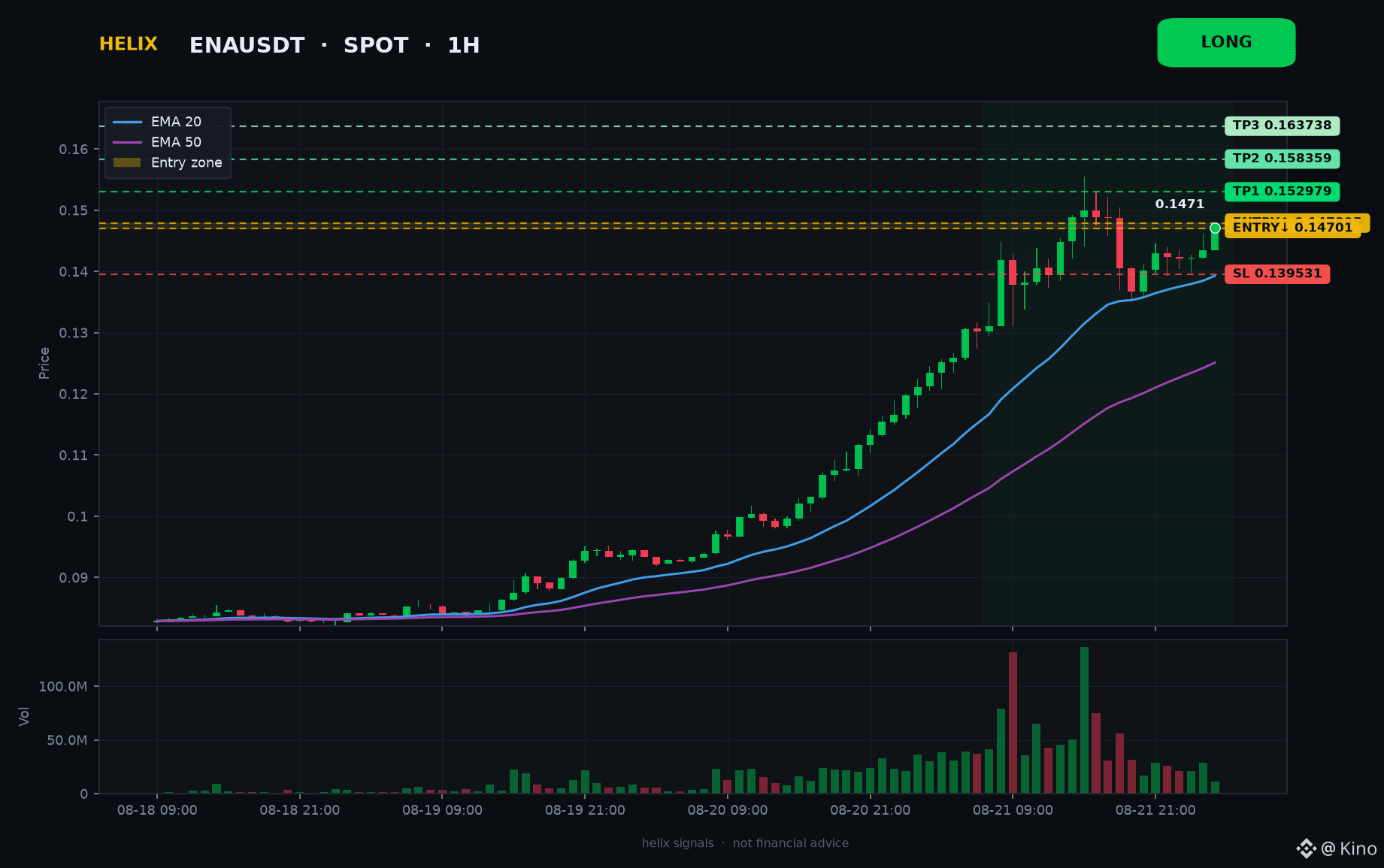The image size is (1384, 868).
Task: Click the Price axis title
Action: tap(44, 363)
